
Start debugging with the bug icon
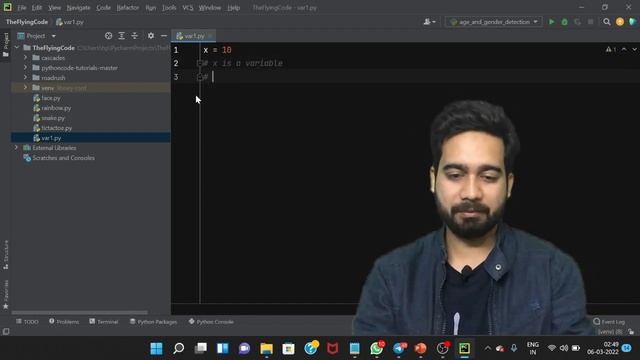coord(564,22)
